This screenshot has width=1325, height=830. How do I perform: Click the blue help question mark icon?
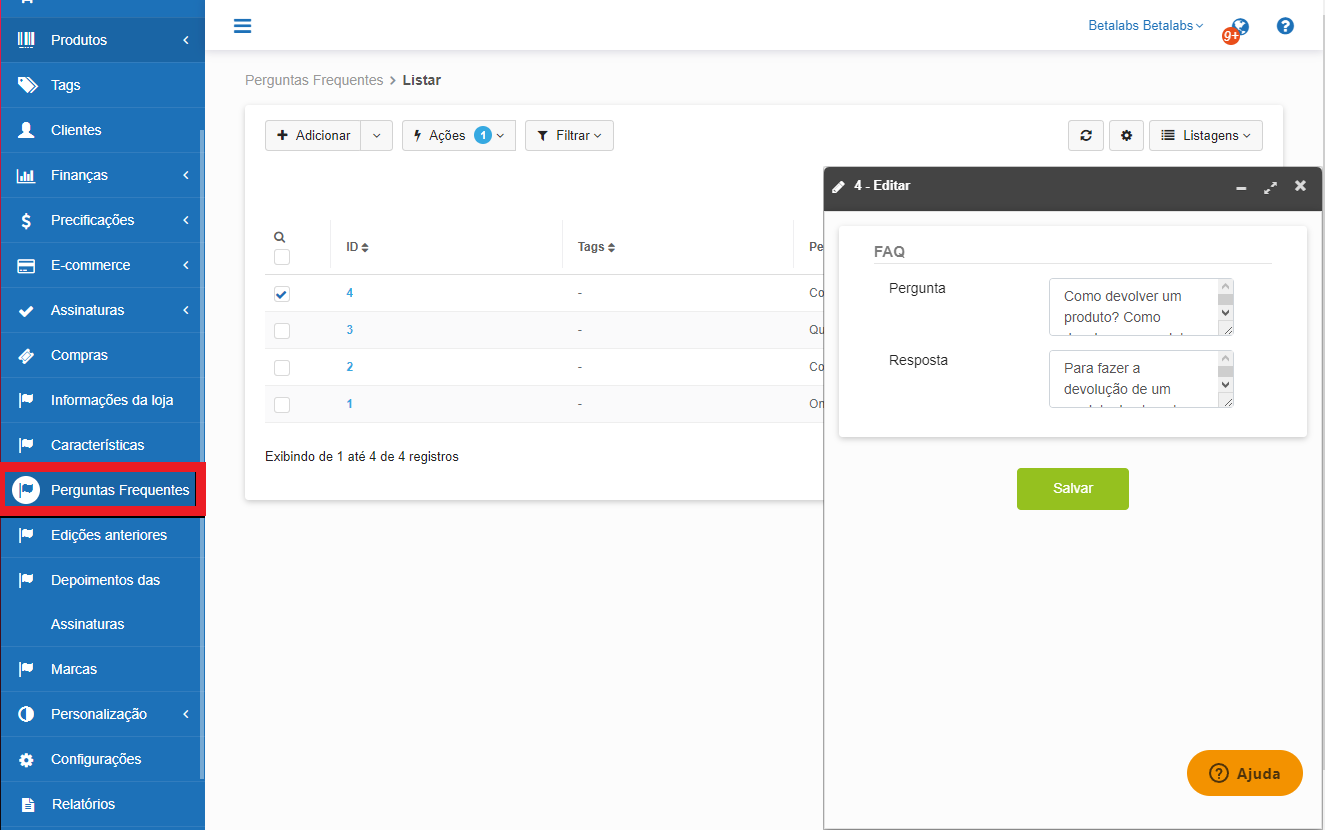click(x=1285, y=26)
